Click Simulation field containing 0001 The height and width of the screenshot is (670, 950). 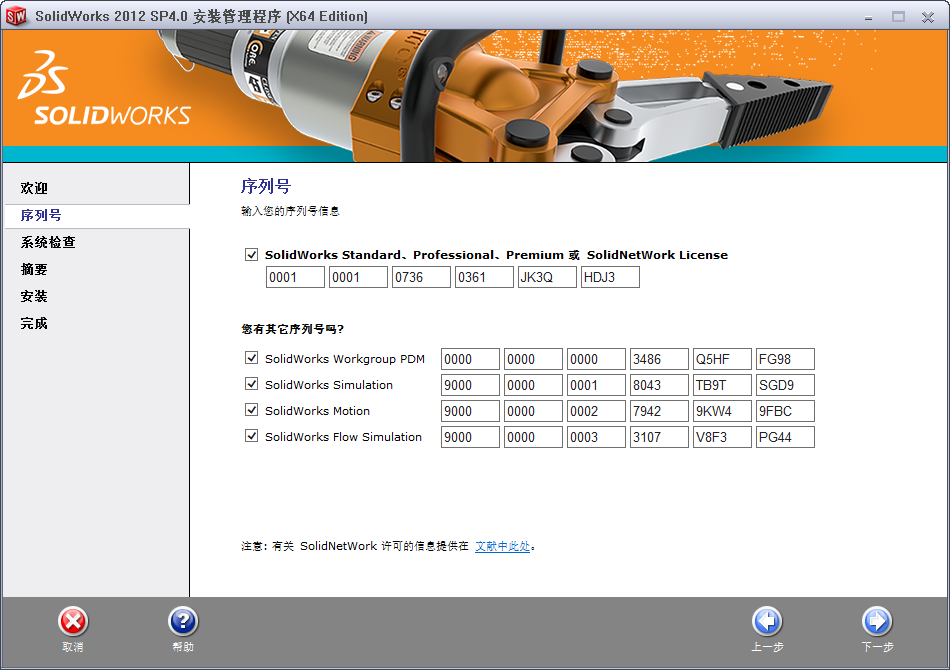click(596, 385)
